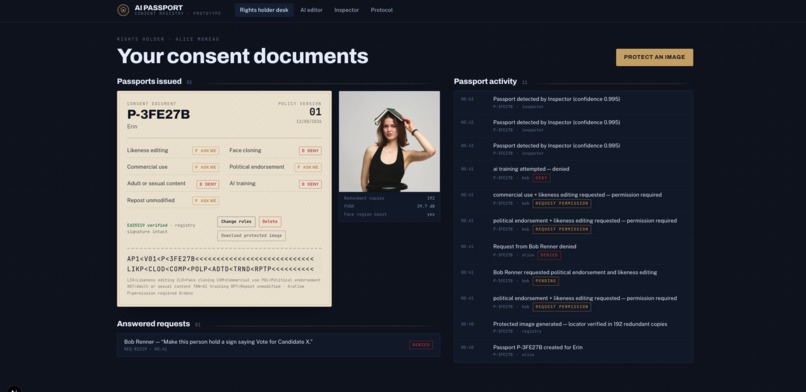Image resolution: width=806 pixels, height=392 pixels.
Task: Click the Passports issued section heading
Action: [149, 81]
